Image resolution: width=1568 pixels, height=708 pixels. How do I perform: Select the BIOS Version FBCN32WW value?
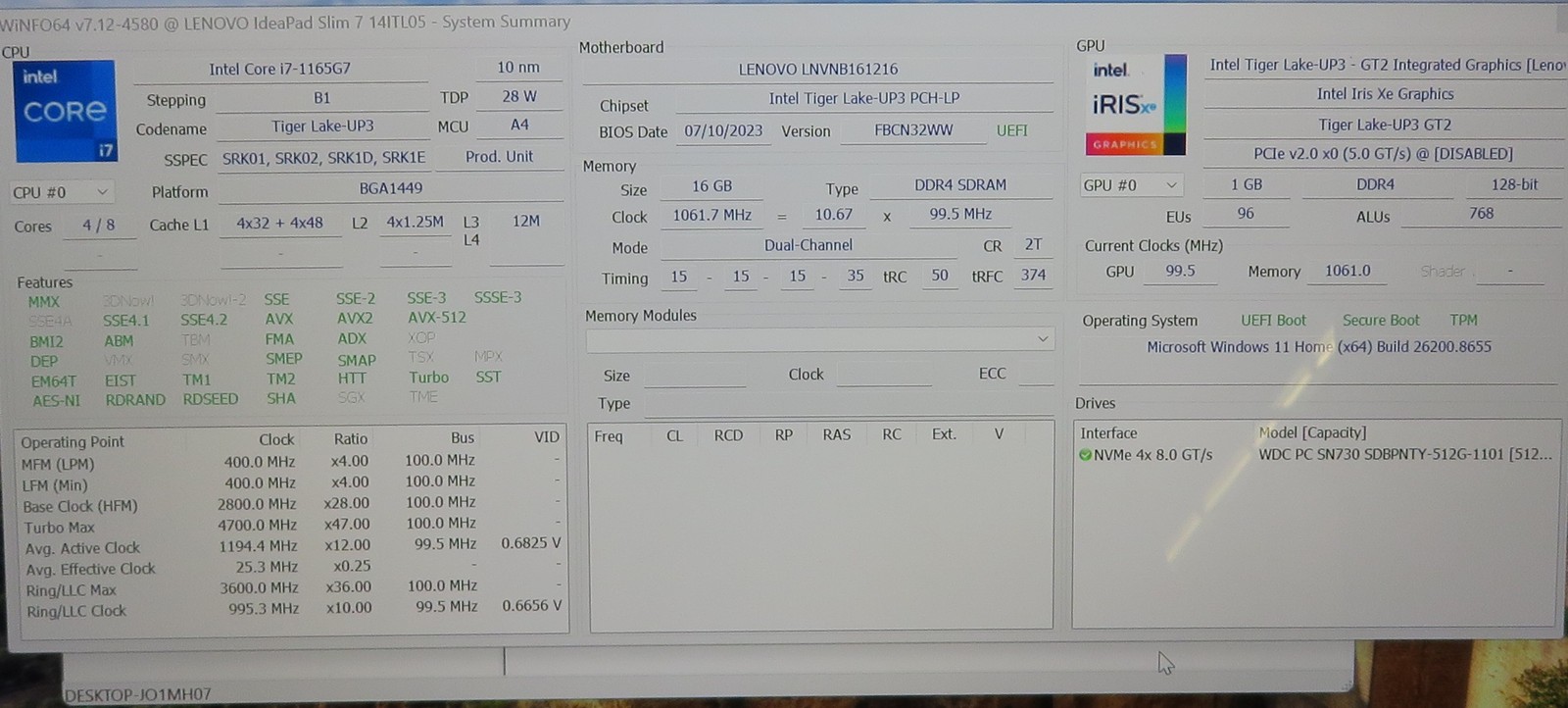(913, 130)
